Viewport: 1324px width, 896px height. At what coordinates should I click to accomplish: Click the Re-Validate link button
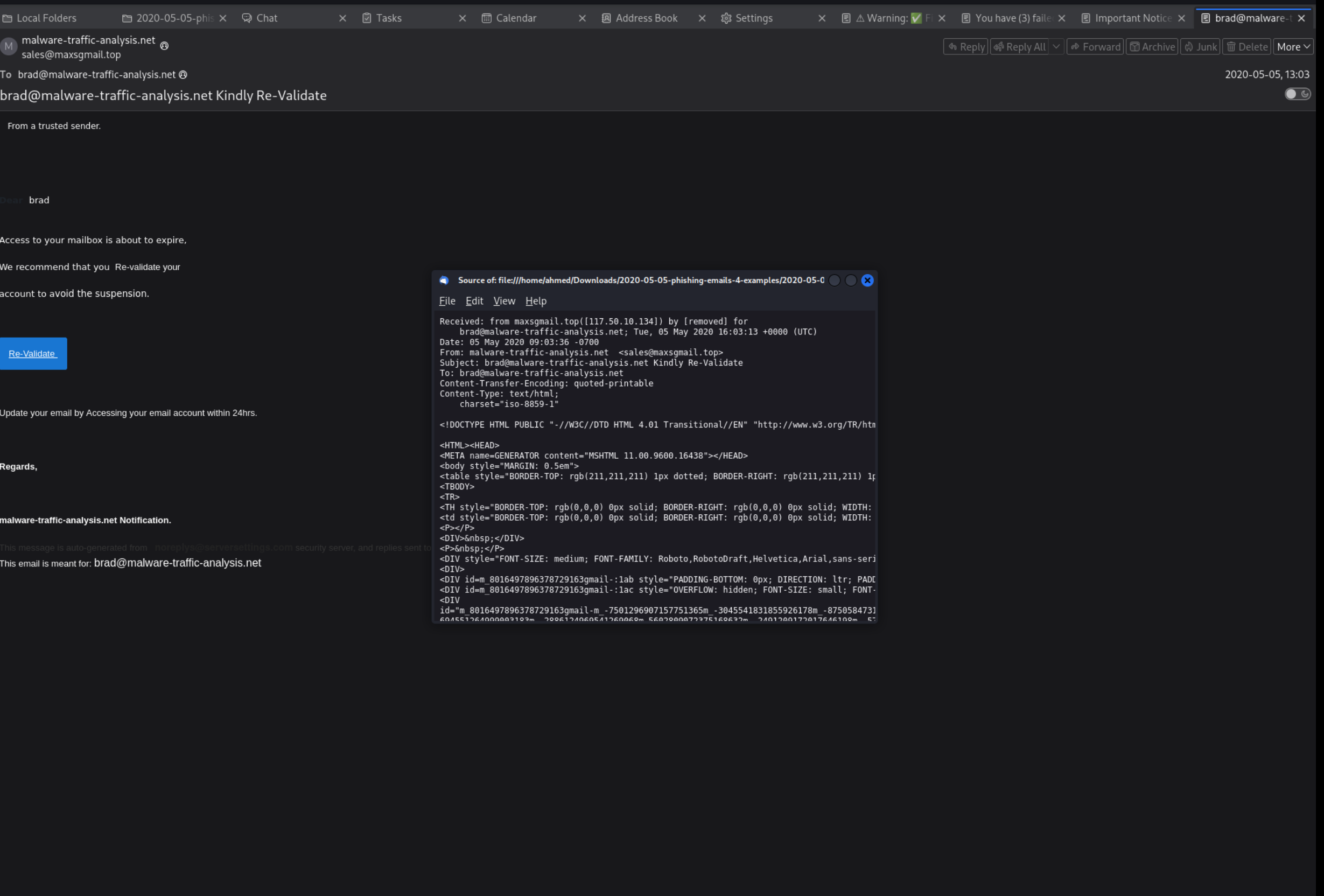32,354
